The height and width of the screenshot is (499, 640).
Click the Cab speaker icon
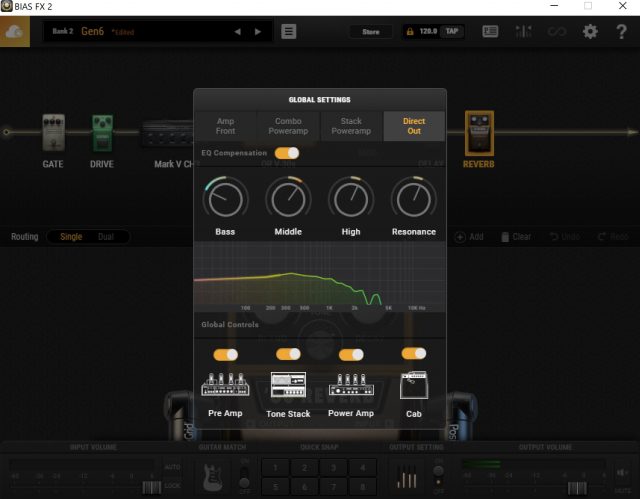(x=414, y=384)
